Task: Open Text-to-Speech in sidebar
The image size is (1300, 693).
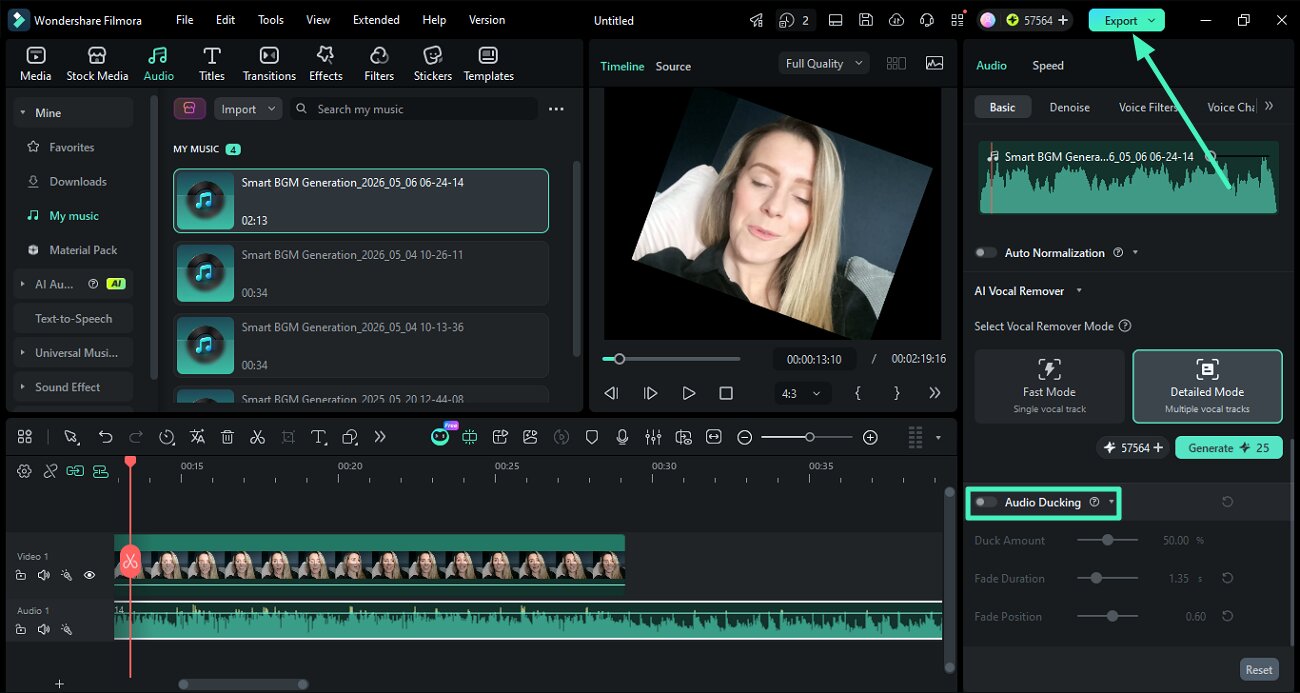Action: (x=74, y=318)
